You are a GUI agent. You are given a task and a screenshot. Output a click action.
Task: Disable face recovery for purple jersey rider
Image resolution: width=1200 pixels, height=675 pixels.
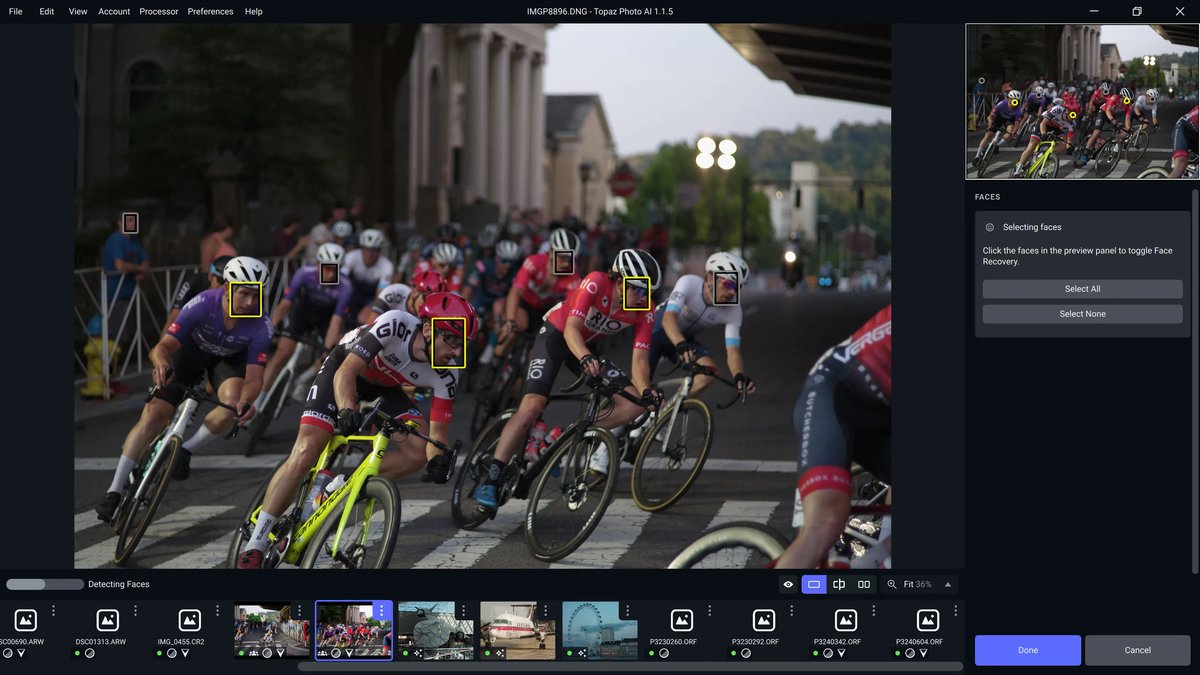pyautogui.click(x=245, y=299)
